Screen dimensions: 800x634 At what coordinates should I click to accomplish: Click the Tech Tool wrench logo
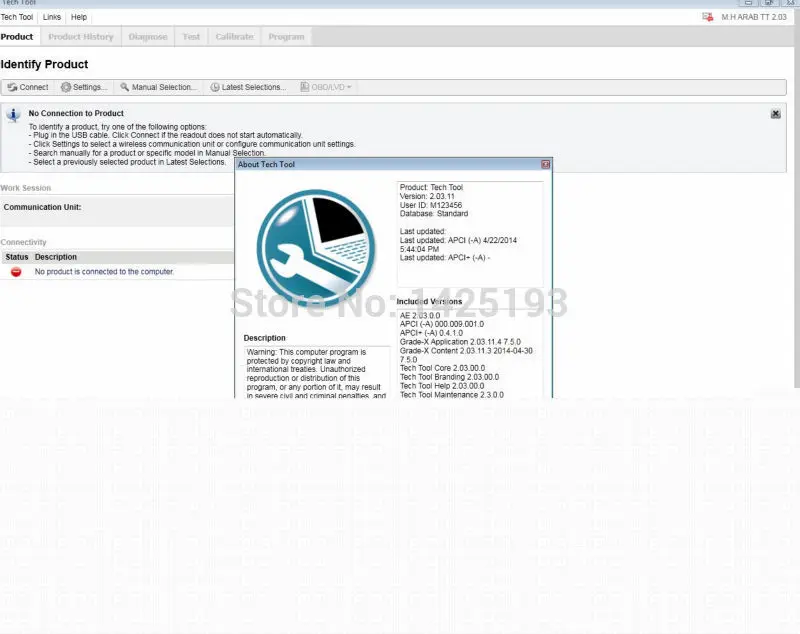point(316,248)
